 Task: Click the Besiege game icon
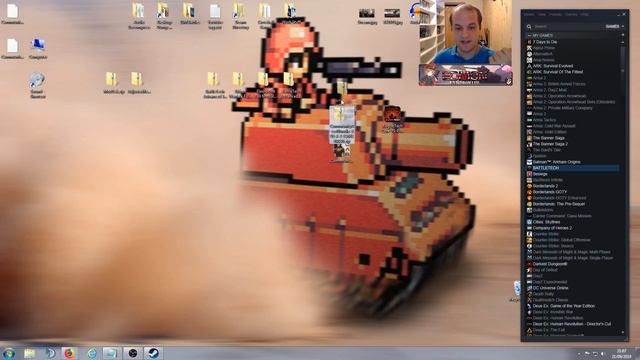529,174
